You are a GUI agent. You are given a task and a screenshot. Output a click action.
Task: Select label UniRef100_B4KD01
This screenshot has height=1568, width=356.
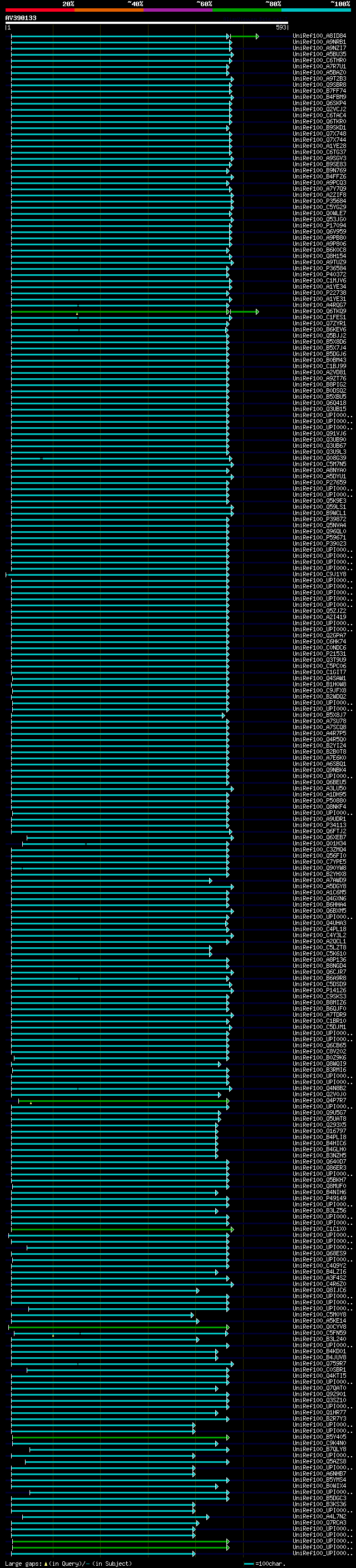(319, 1351)
